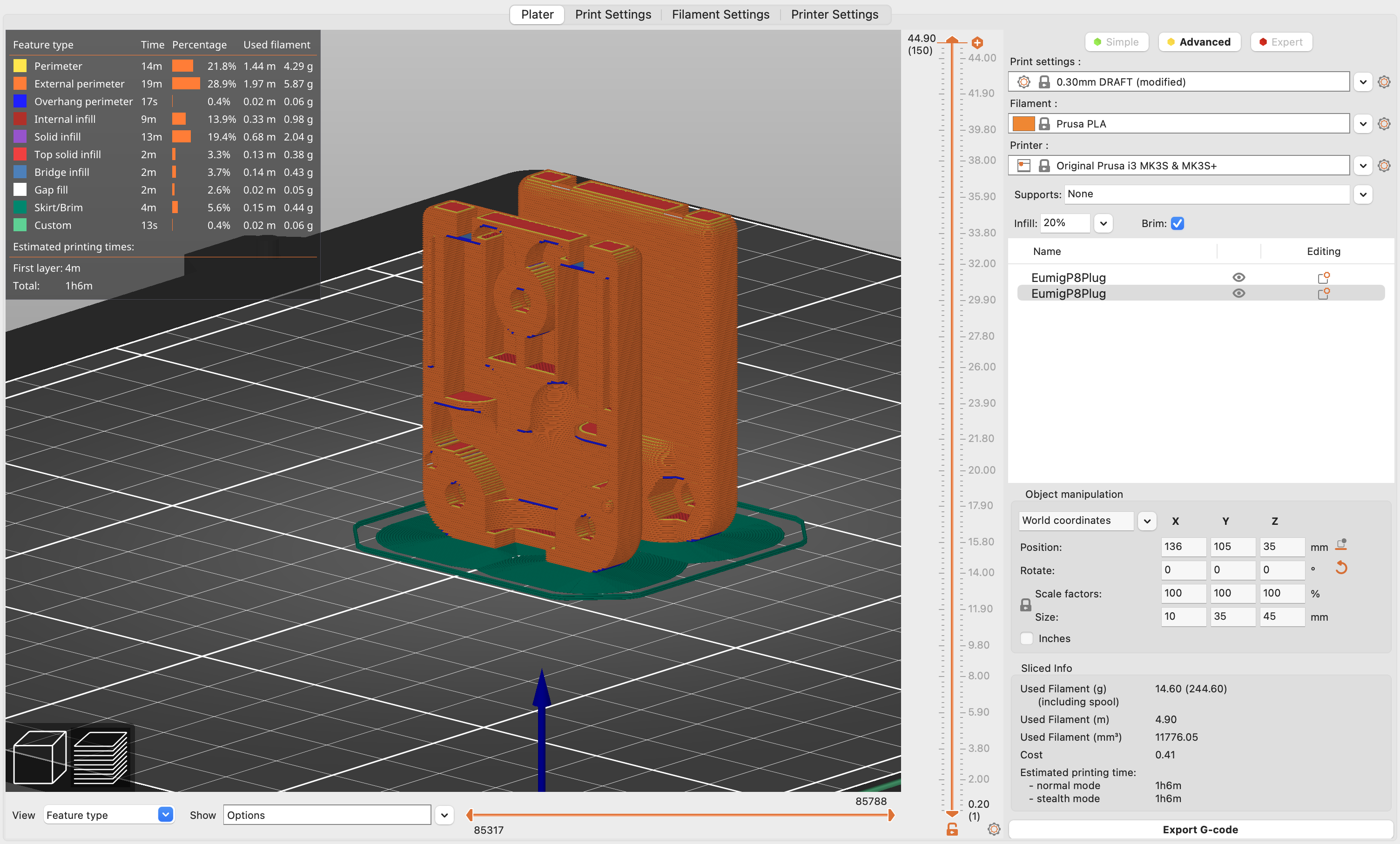This screenshot has height=844, width=1400.
Task: Hide the first EumigP8Plug with the eye toggle
Action: 1238,277
